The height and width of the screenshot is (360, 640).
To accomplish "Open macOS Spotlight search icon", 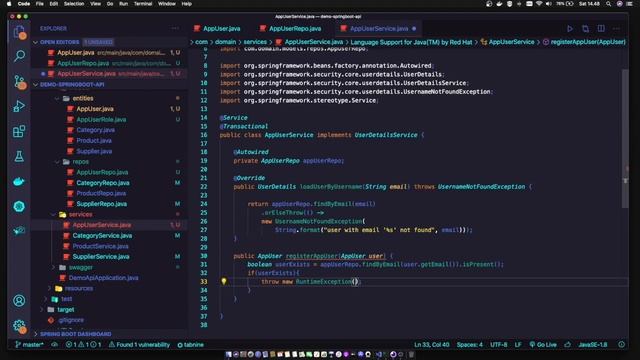I will pos(608,4).
